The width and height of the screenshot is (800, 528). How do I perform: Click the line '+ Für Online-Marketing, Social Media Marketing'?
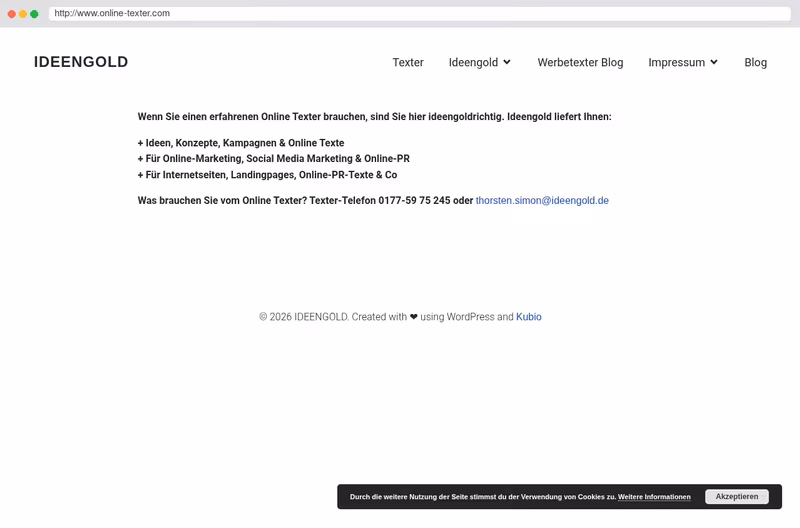tap(273, 159)
